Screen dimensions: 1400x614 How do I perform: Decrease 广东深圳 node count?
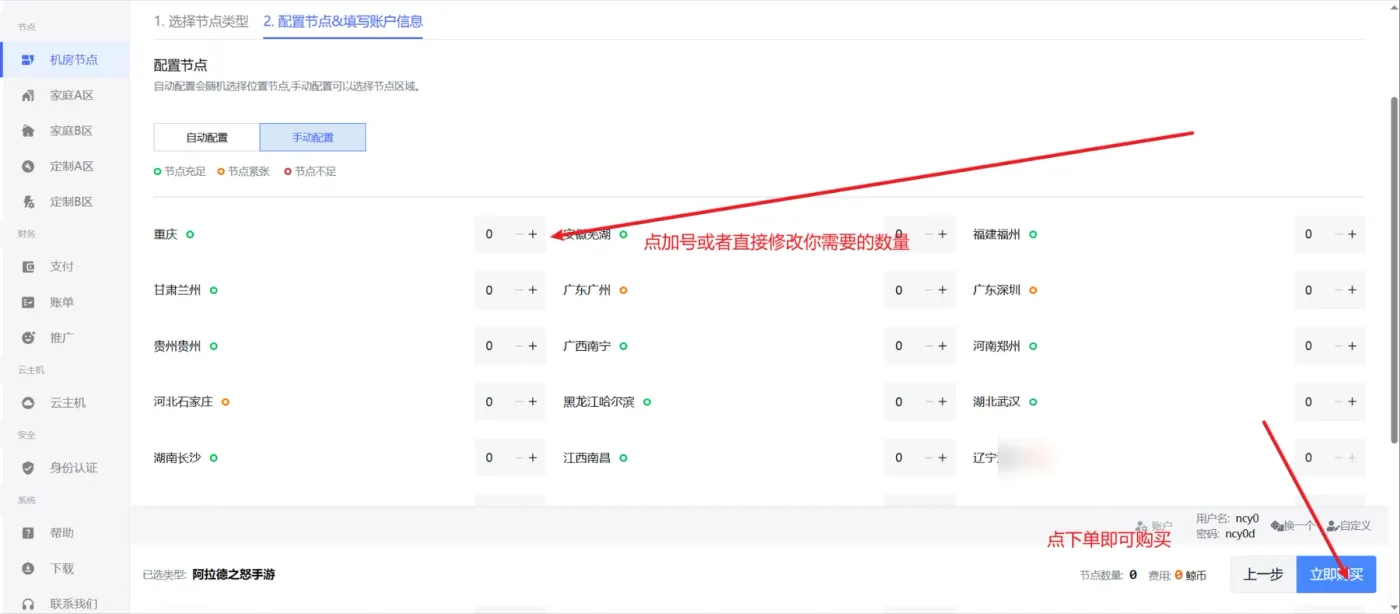1337,290
